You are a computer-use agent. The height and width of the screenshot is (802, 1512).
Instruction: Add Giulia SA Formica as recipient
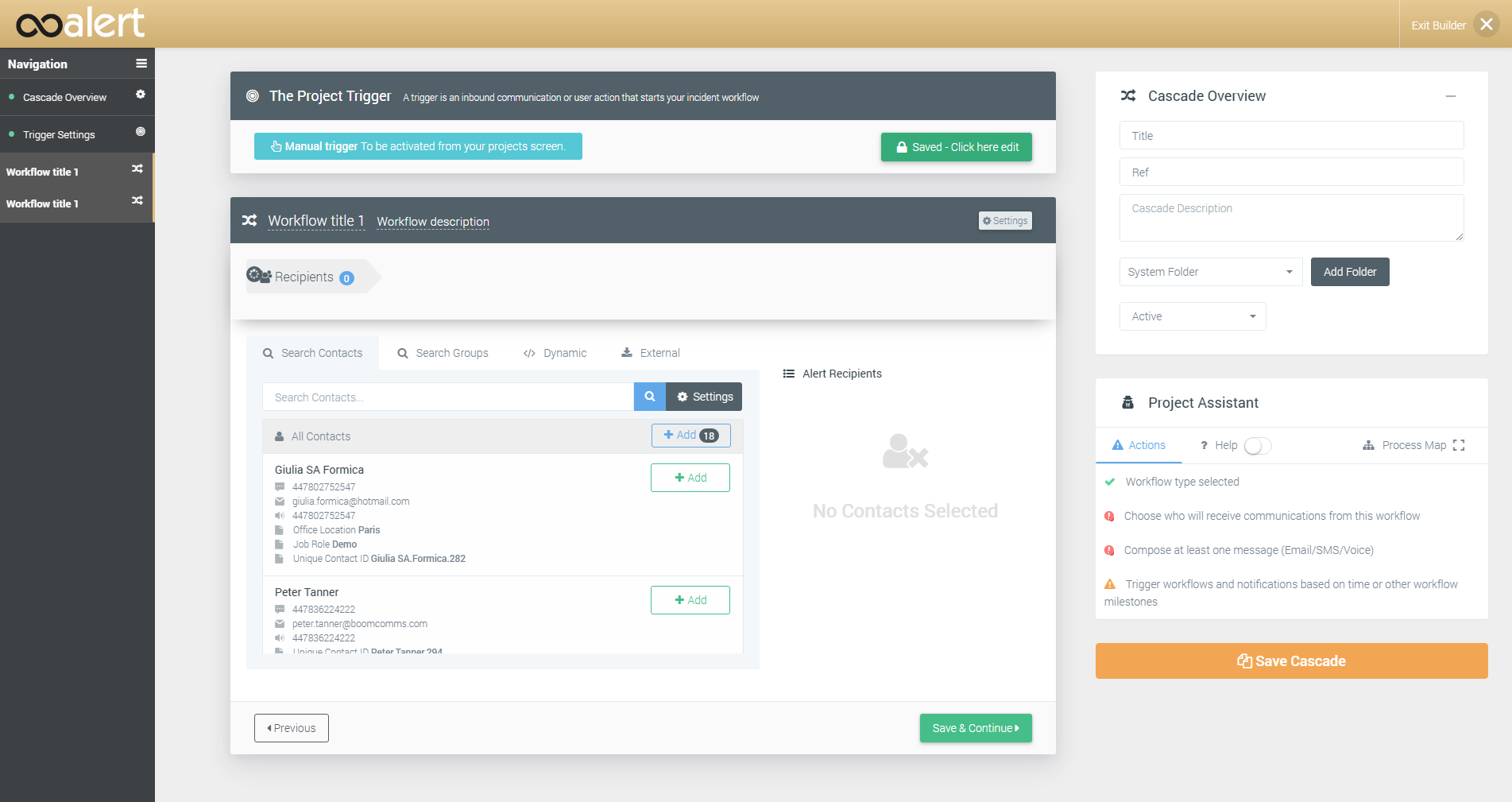(690, 478)
